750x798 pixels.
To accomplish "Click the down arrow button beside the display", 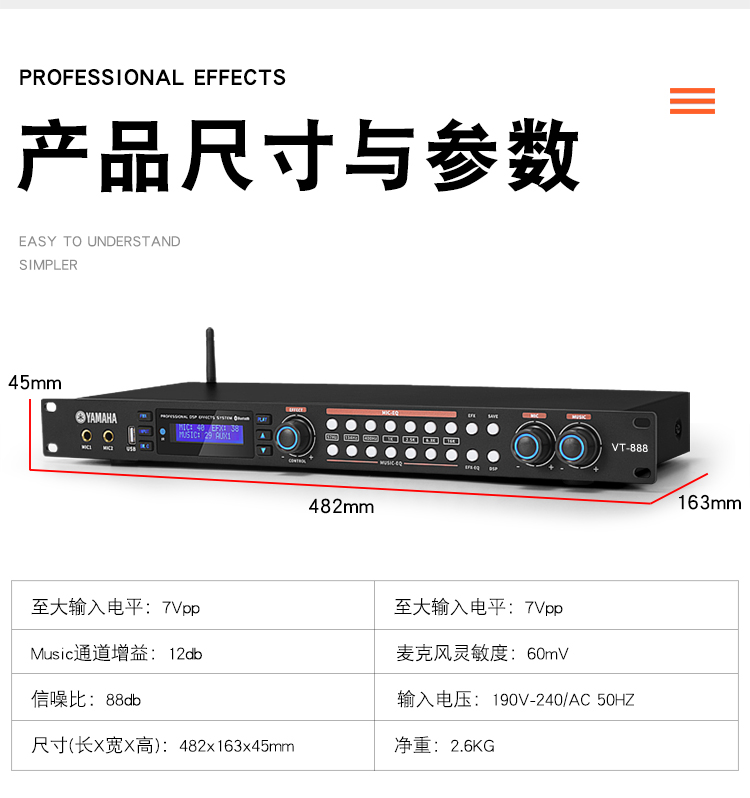I will pyautogui.click(x=263, y=450).
